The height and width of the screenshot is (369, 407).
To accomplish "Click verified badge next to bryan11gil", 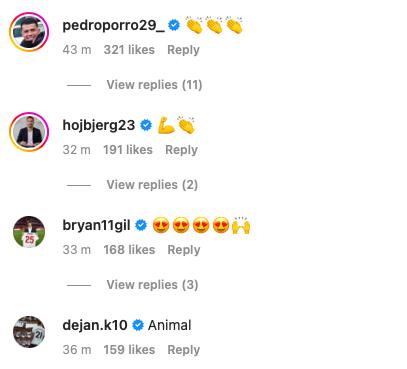I will [x=141, y=225].
